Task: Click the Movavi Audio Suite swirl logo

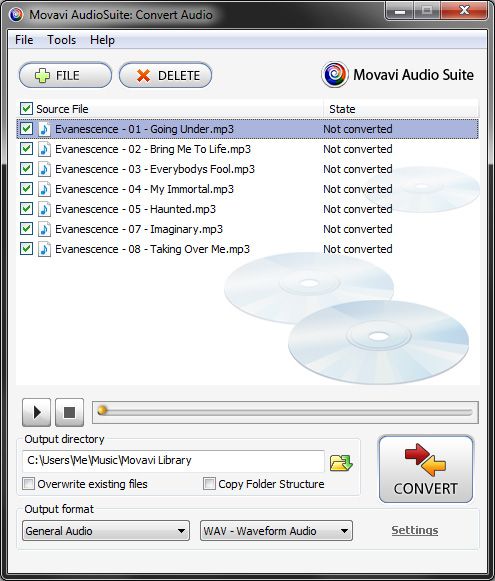Action: pos(335,74)
